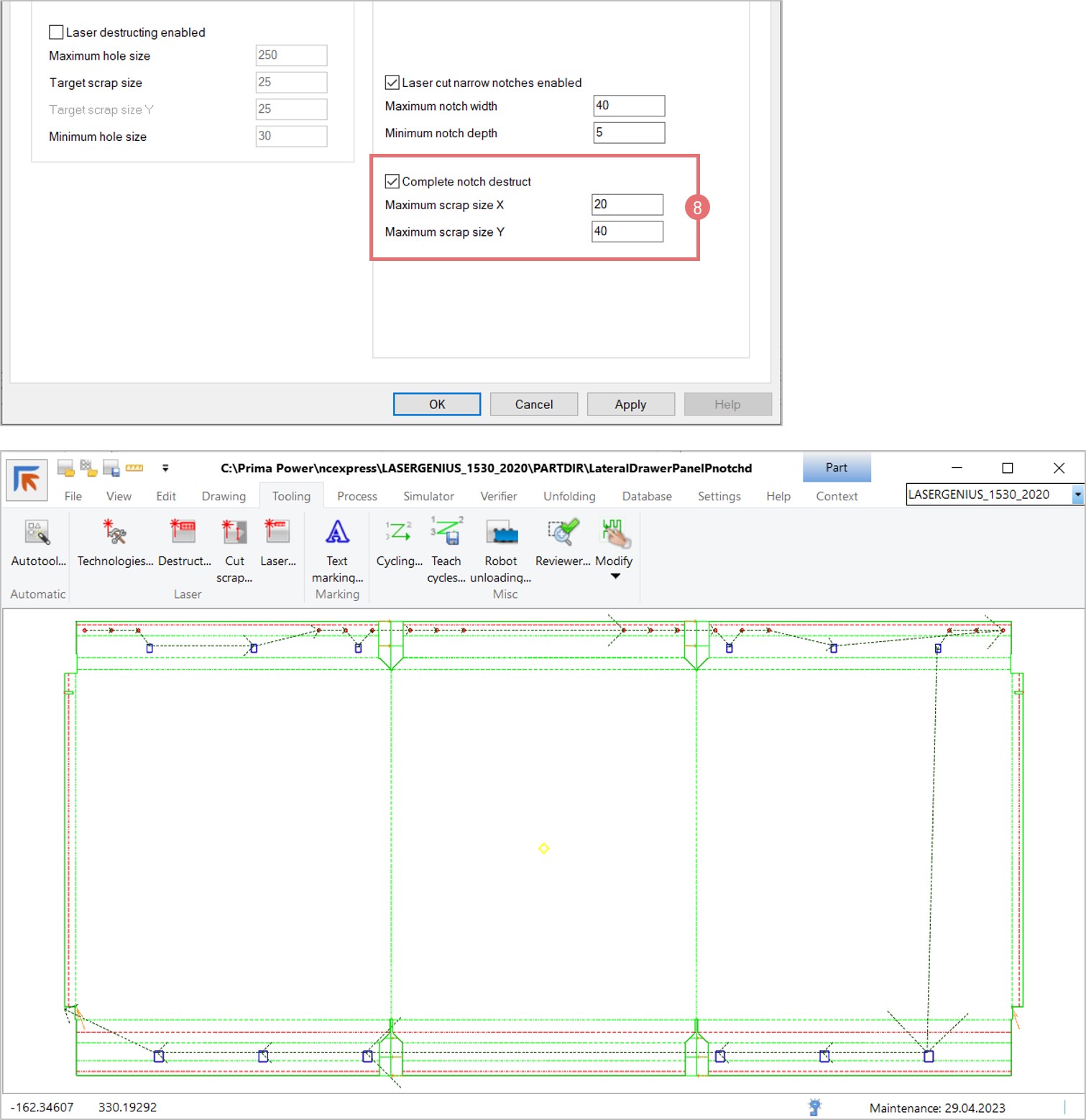Open the Autotool automatic tooling icon
Viewport: 1086px width, 1120px height.
pos(37,533)
